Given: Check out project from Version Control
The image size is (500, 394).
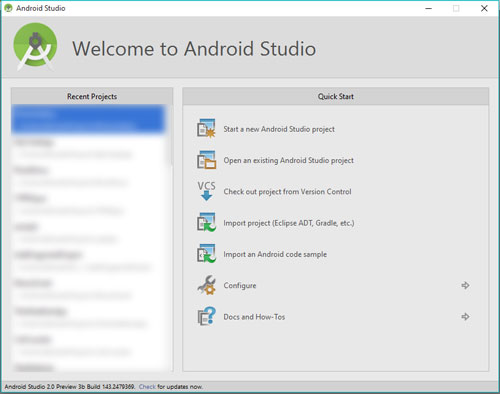Looking at the screenshot, I should pos(287,192).
